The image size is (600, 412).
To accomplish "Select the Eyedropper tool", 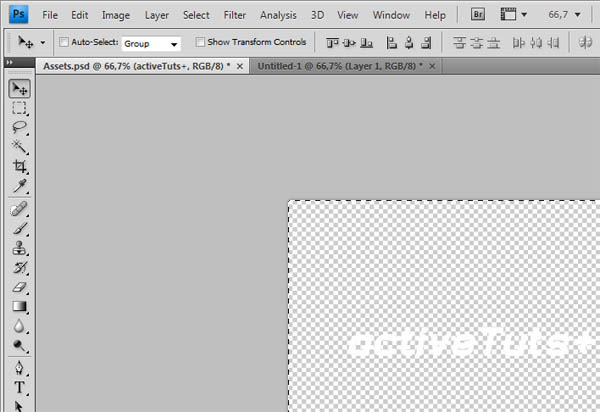I will point(19,186).
